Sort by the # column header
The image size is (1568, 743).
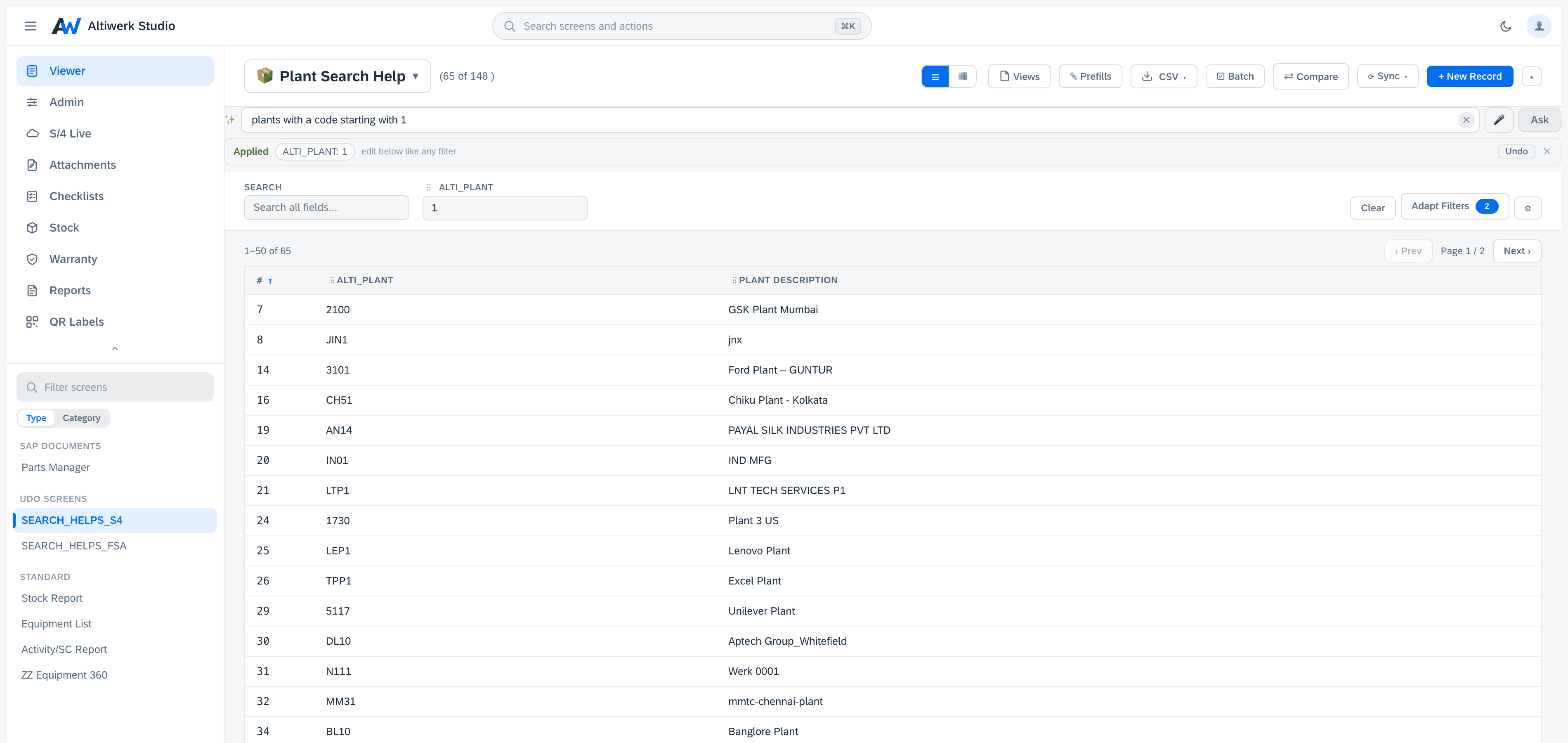coord(264,280)
